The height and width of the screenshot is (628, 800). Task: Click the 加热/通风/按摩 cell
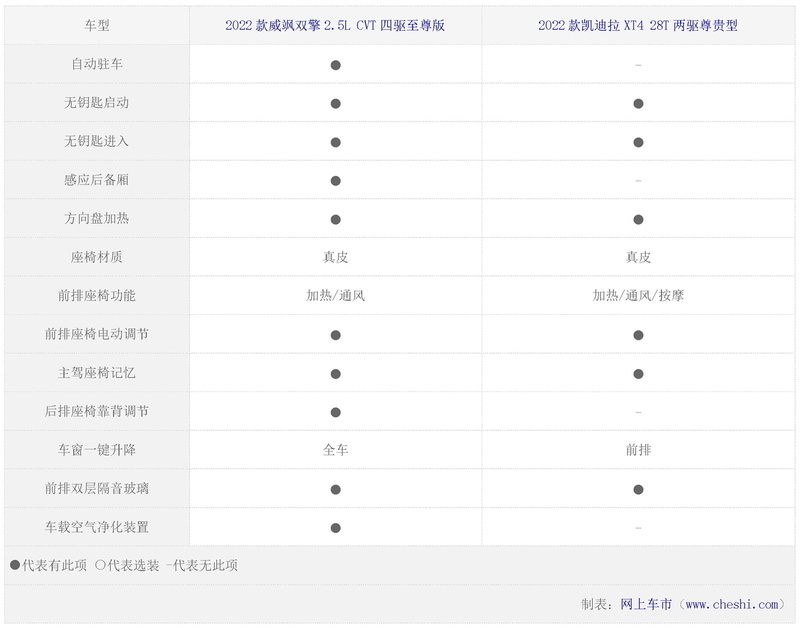coord(638,295)
